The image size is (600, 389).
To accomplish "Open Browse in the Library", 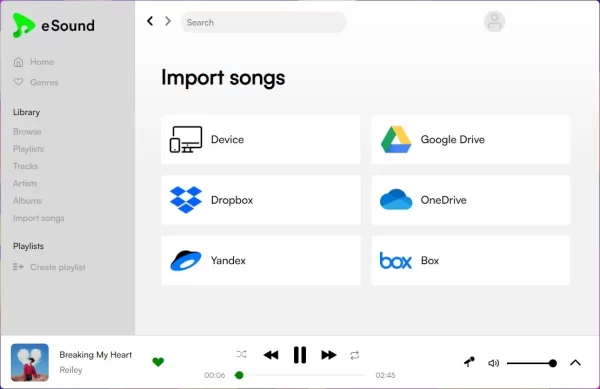I will coord(27,132).
